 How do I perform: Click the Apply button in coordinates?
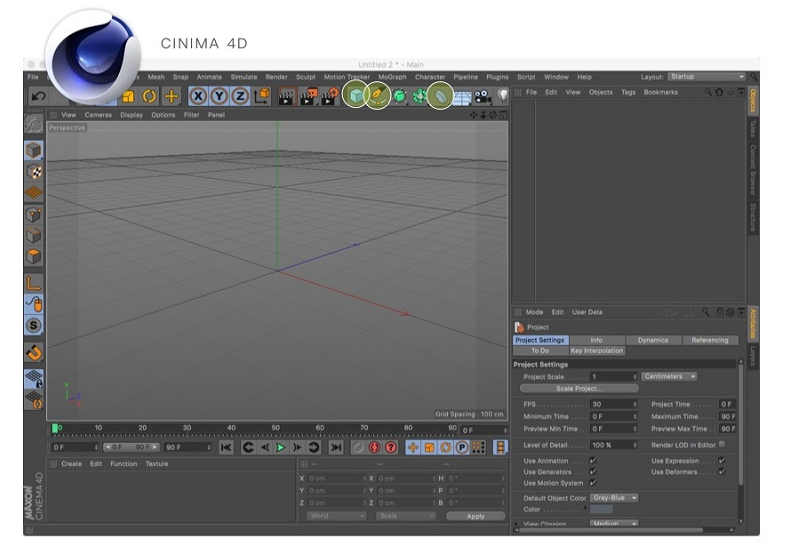click(x=475, y=516)
